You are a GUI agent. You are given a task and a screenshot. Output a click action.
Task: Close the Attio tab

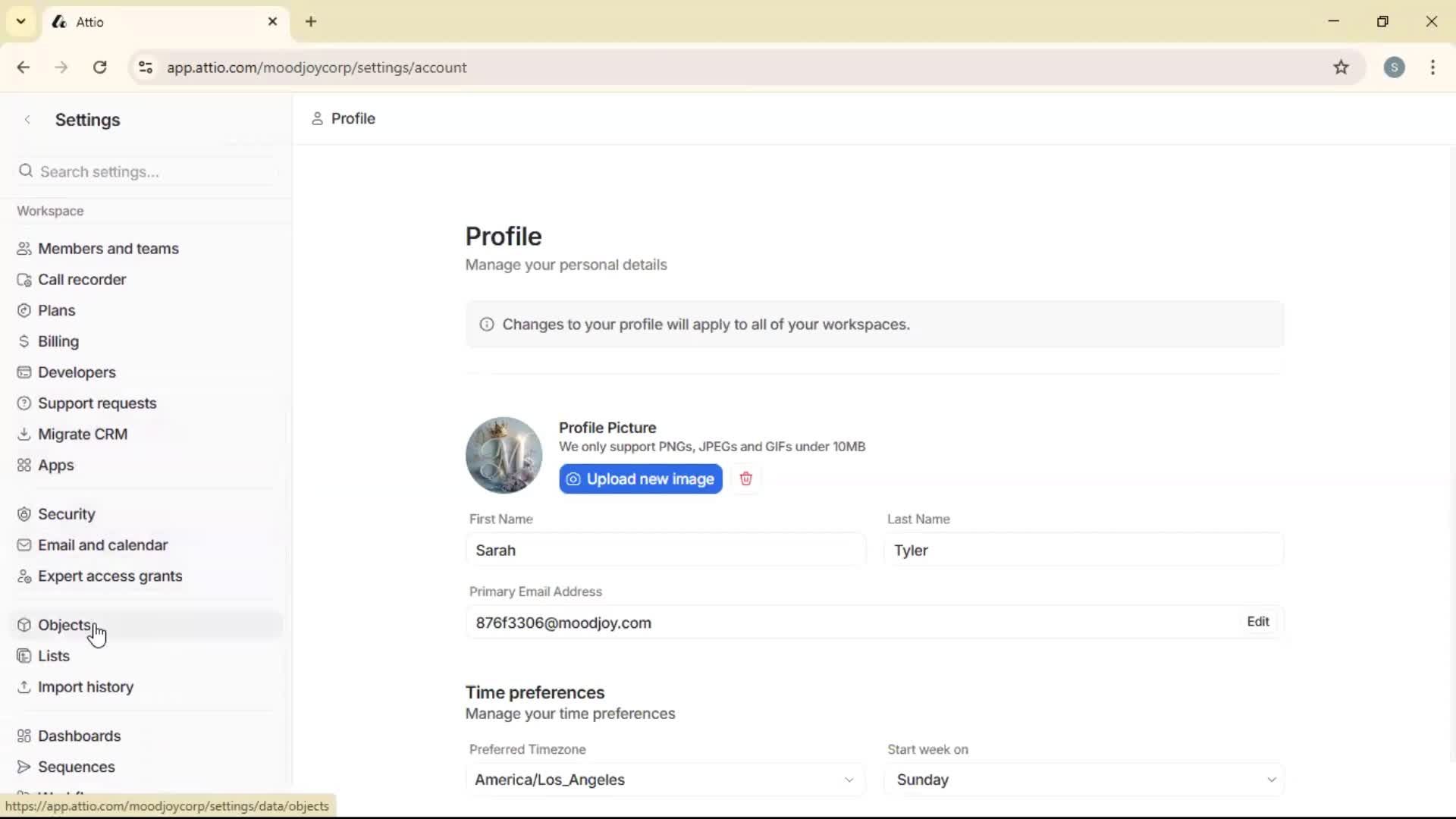click(x=272, y=21)
